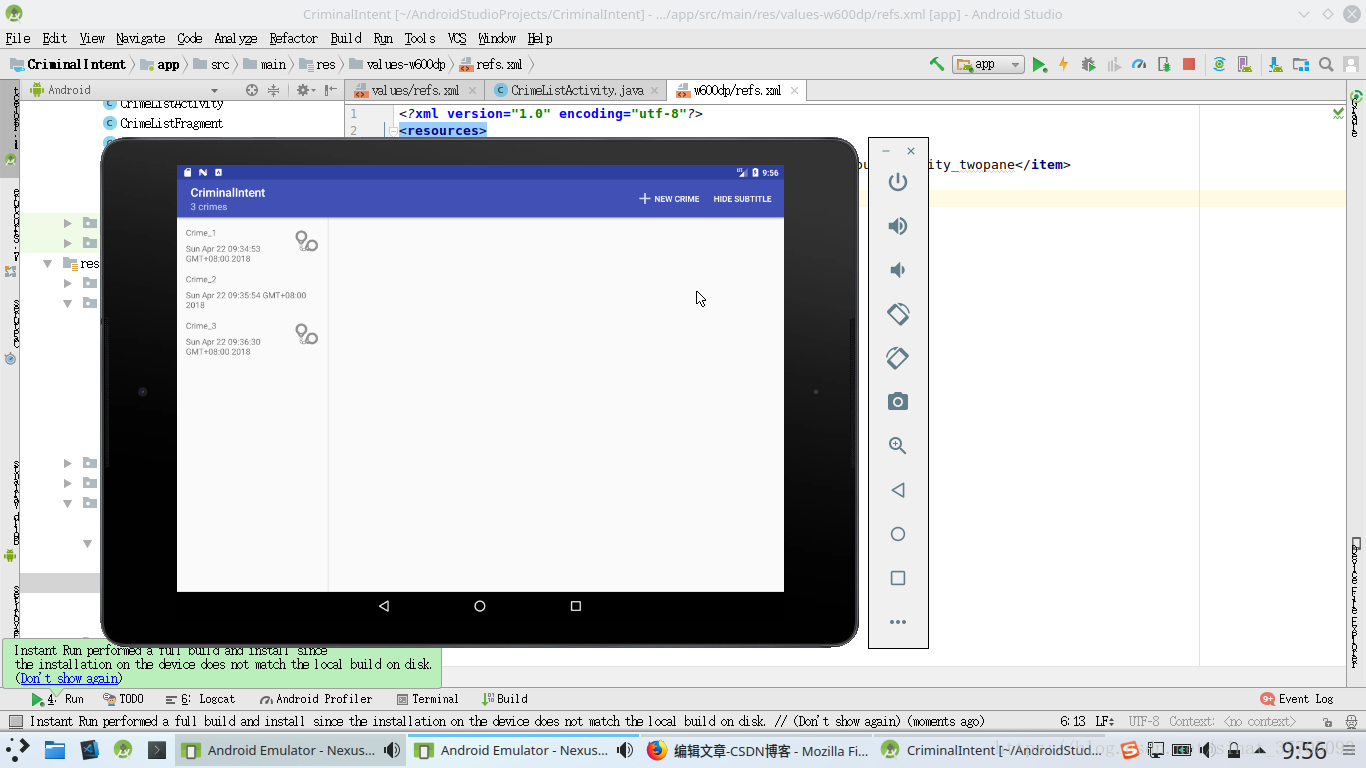Tap HIDE SUBTITLE in the app bar

[x=742, y=199]
